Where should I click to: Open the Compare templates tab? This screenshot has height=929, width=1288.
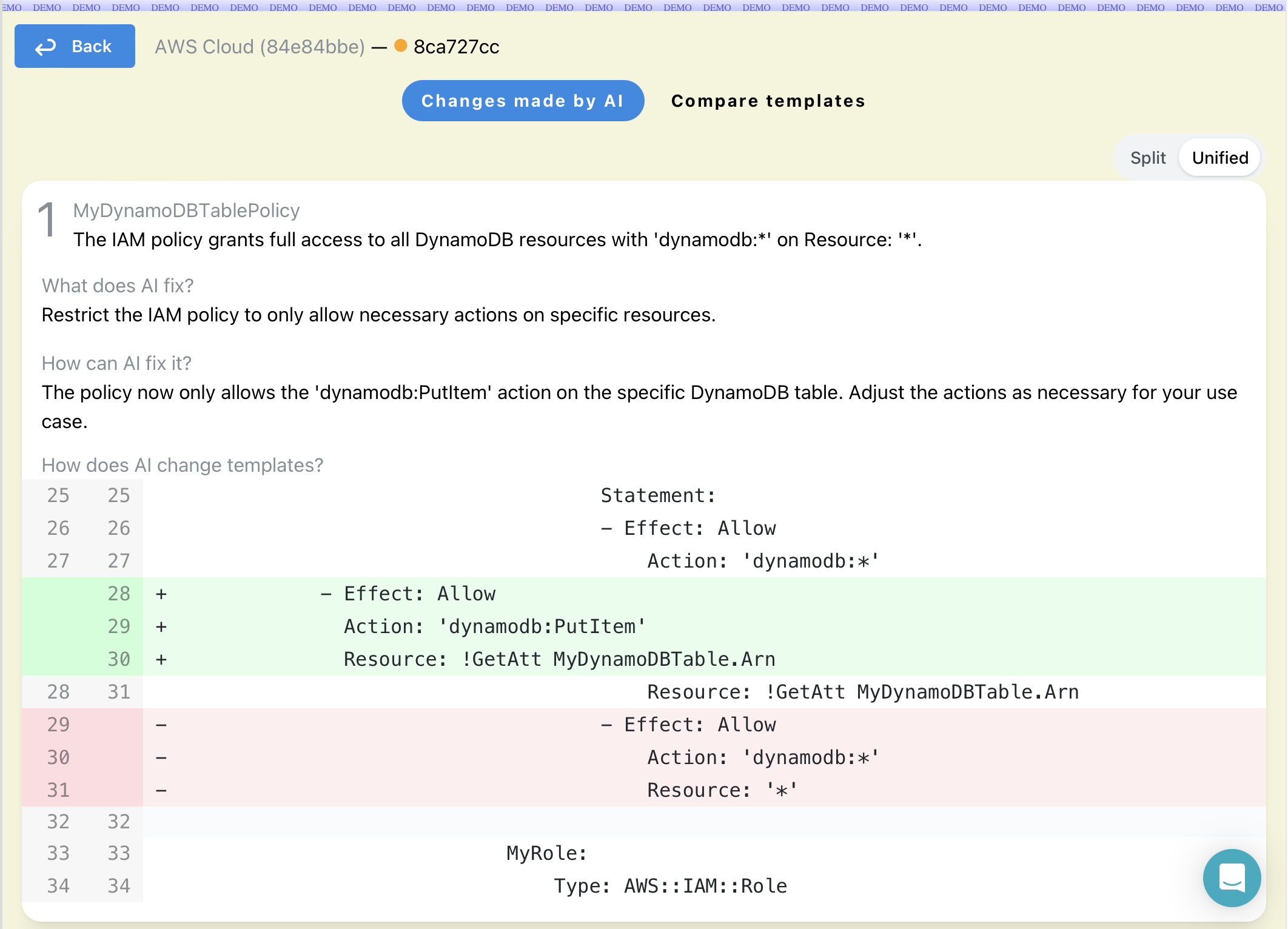pyautogui.click(x=768, y=101)
